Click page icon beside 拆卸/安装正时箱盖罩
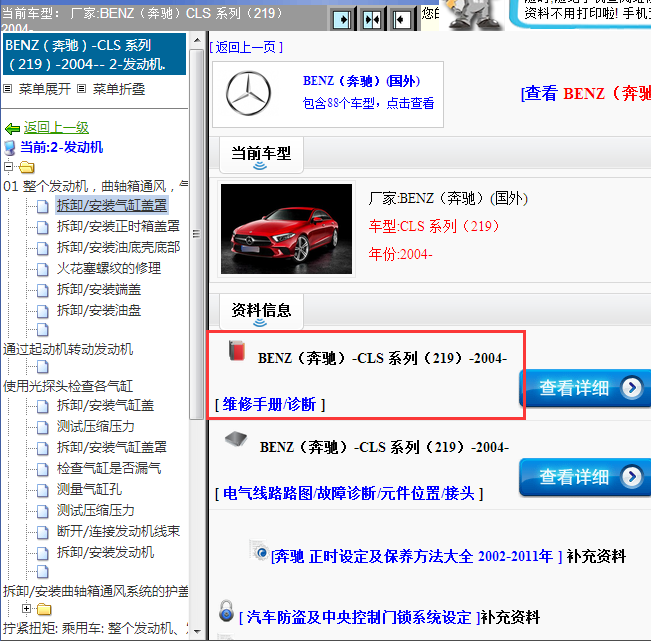The image size is (651, 641). 42,227
